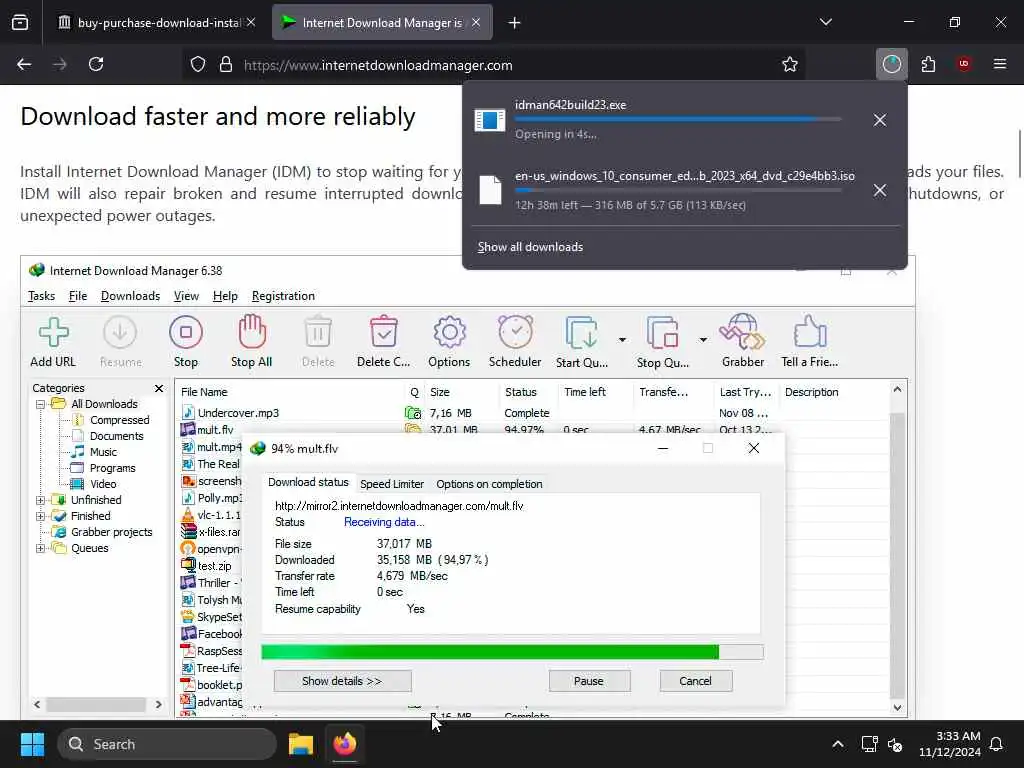Click the URL address bar
Image resolution: width=1024 pixels, height=768 pixels.
tap(496, 65)
